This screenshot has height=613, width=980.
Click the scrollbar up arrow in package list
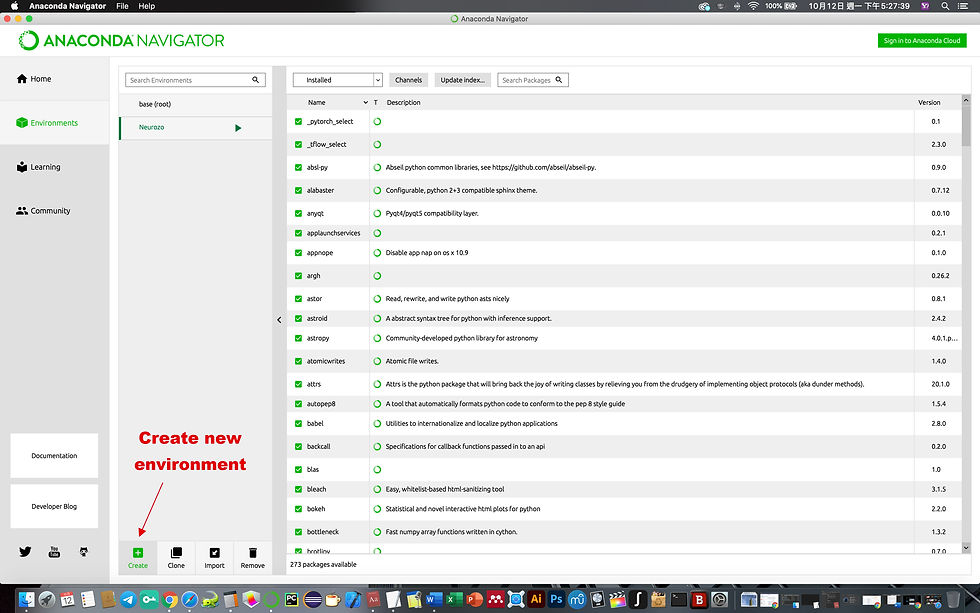pos(966,100)
